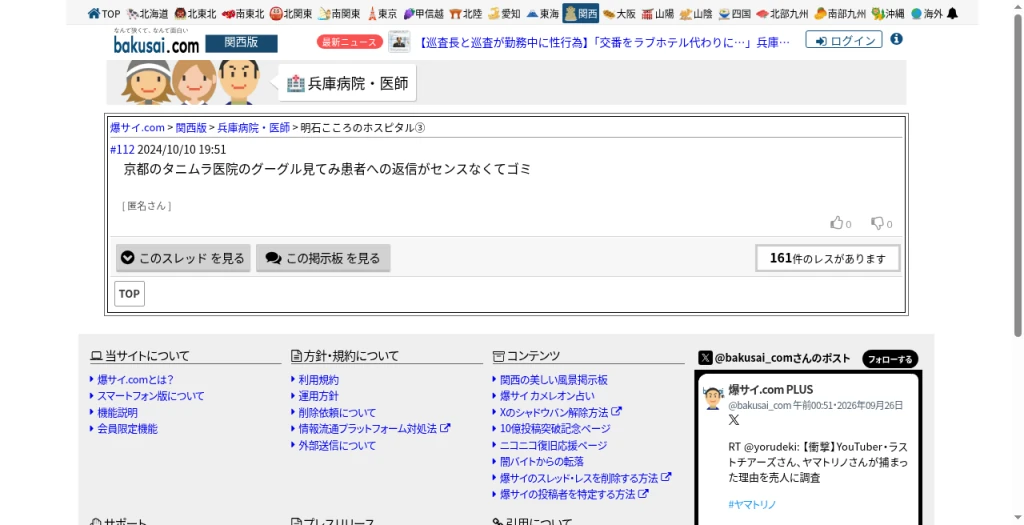Select the 北陸 region tab
Image resolution: width=1024 pixels, height=525 pixels.
click(466, 13)
